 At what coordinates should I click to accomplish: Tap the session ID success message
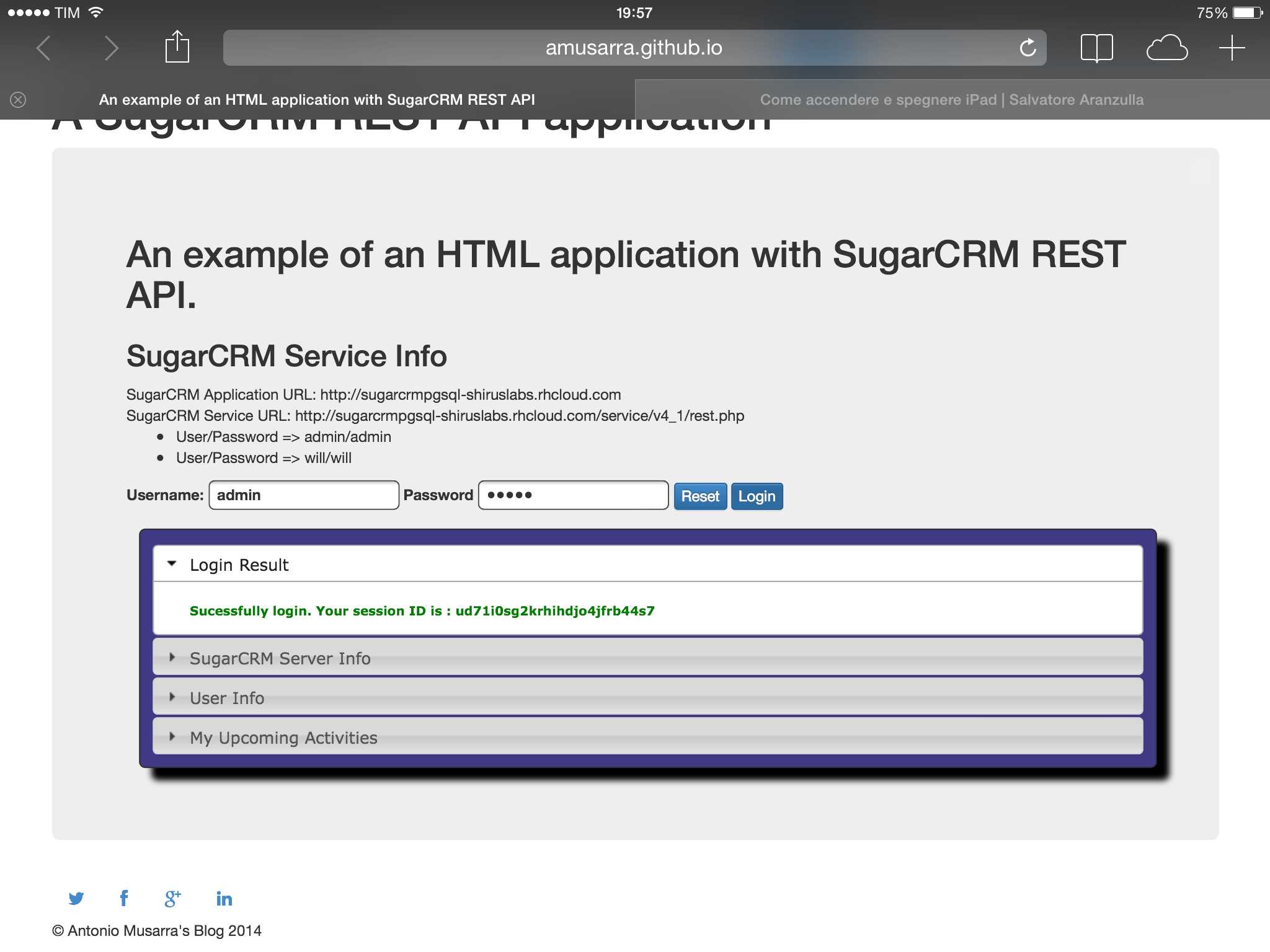pyautogui.click(x=422, y=611)
